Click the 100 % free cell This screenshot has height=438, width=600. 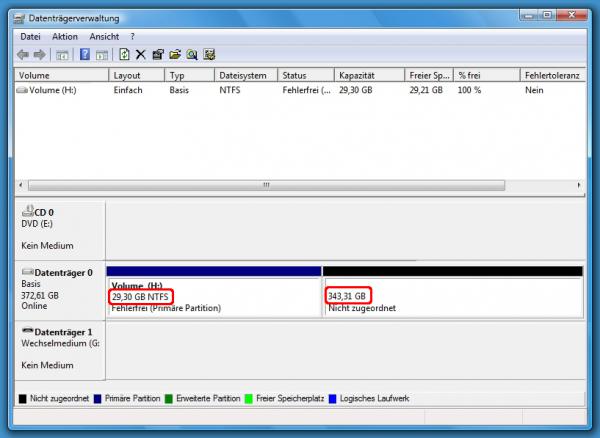(x=470, y=90)
